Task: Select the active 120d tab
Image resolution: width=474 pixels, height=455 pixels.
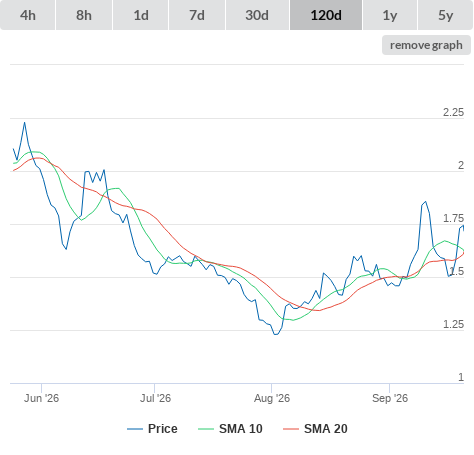Action: [326, 15]
